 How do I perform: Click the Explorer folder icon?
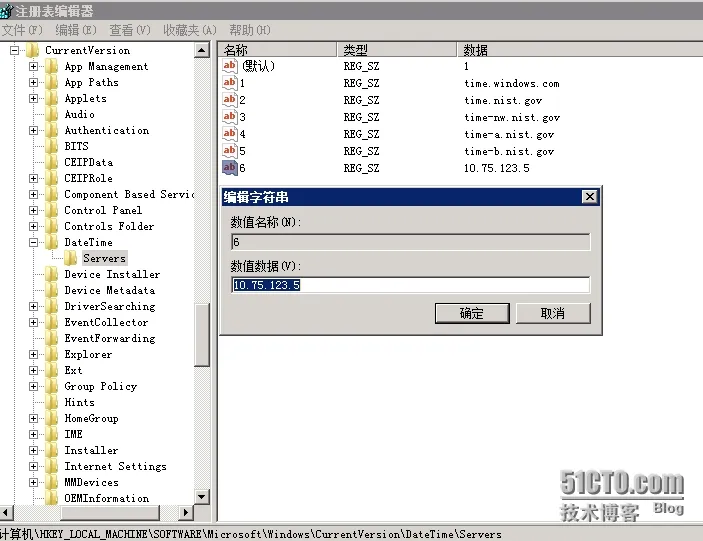pyautogui.click(x=52, y=355)
